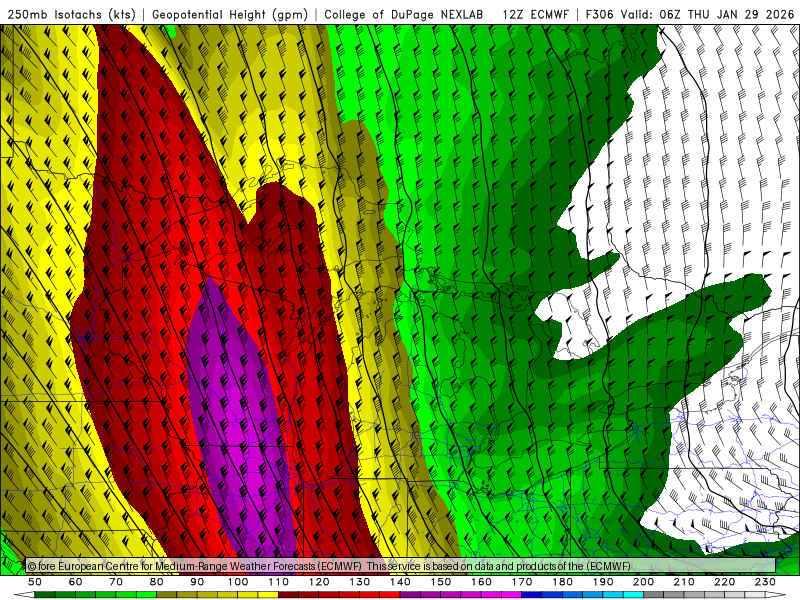Select the gray 200-knot legend swatch
Image resolution: width=800 pixels, height=600 pixels.
tap(654, 595)
